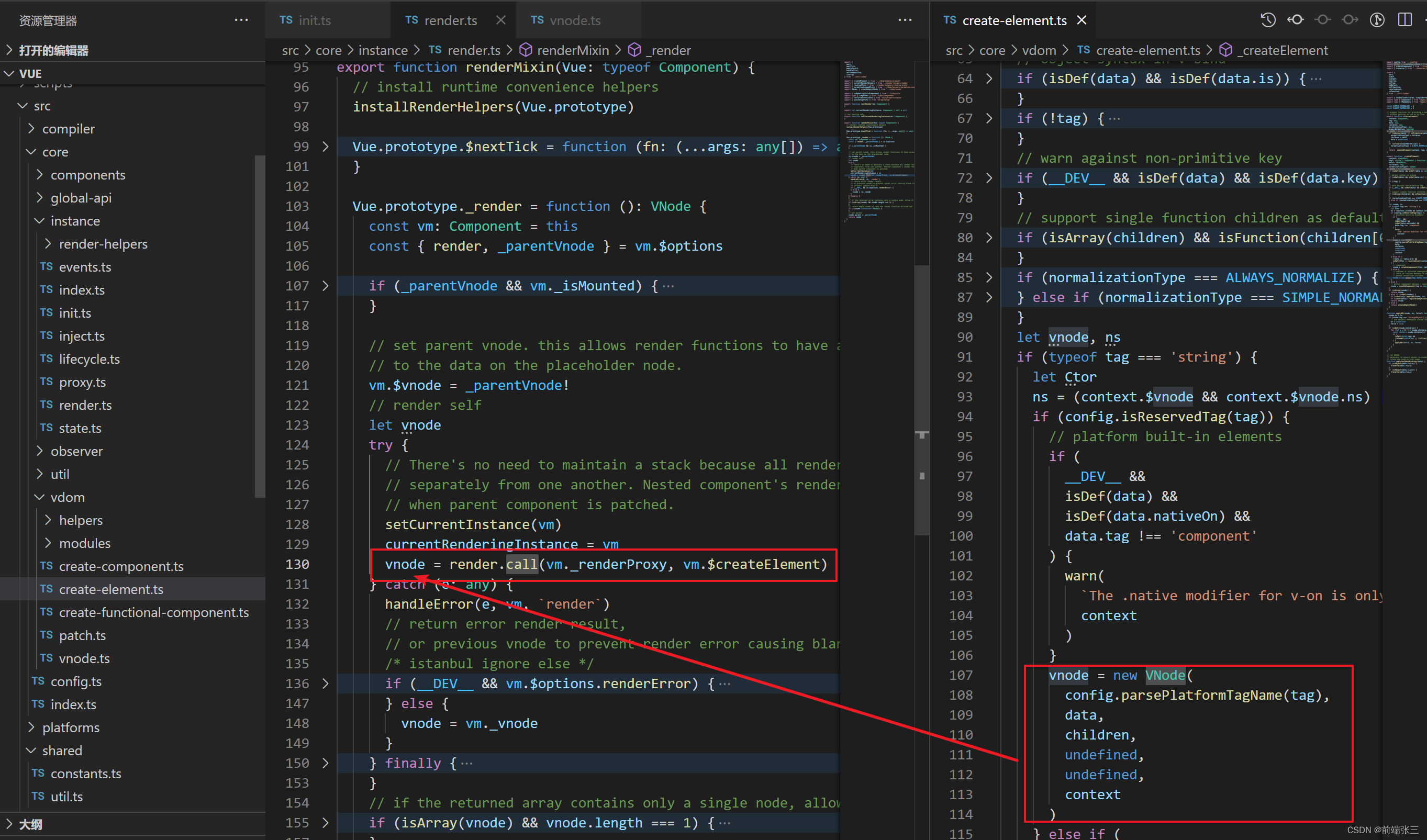This screenshot has height=840, width=1427.
Task: Open explorer panel more actions ellipsis
Action: [241, 20]
